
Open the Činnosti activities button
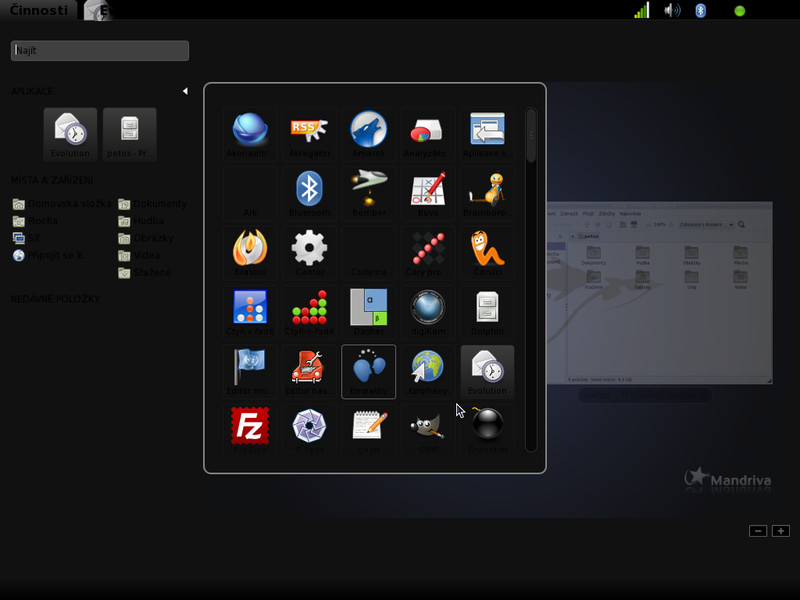point(38,10)
